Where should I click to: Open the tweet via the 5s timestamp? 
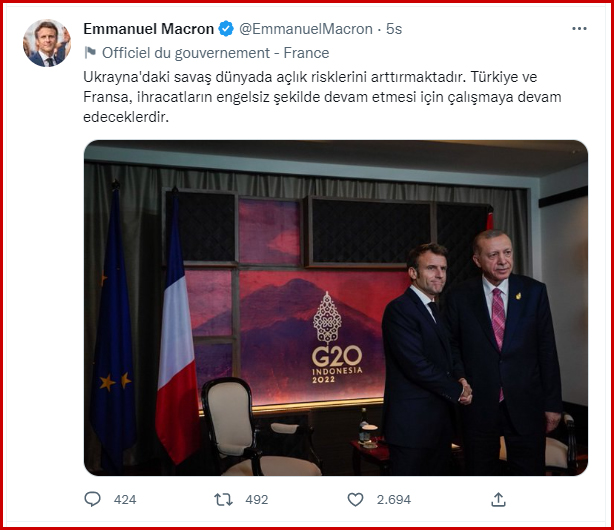[393, 30]
